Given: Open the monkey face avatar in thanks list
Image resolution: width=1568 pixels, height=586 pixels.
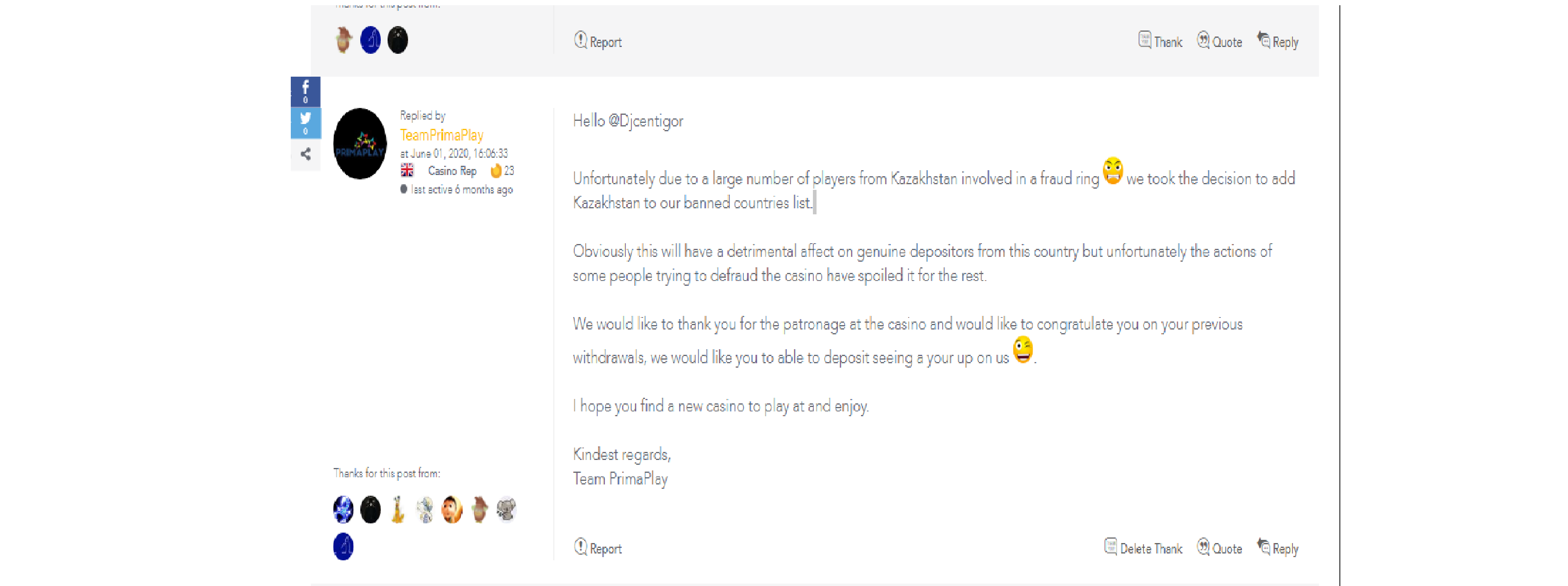Looking at the screenshot, I should coord(452,509).
